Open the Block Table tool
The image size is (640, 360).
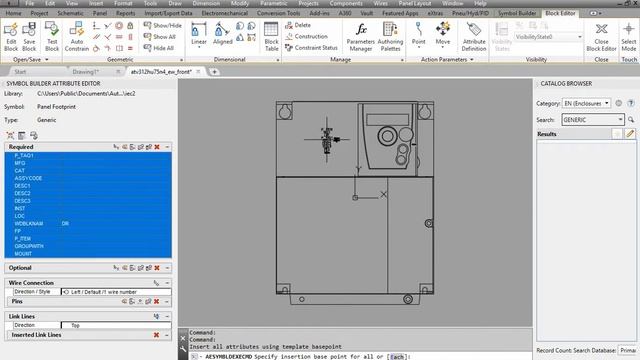pyautogui.click(x=271, y=37)
